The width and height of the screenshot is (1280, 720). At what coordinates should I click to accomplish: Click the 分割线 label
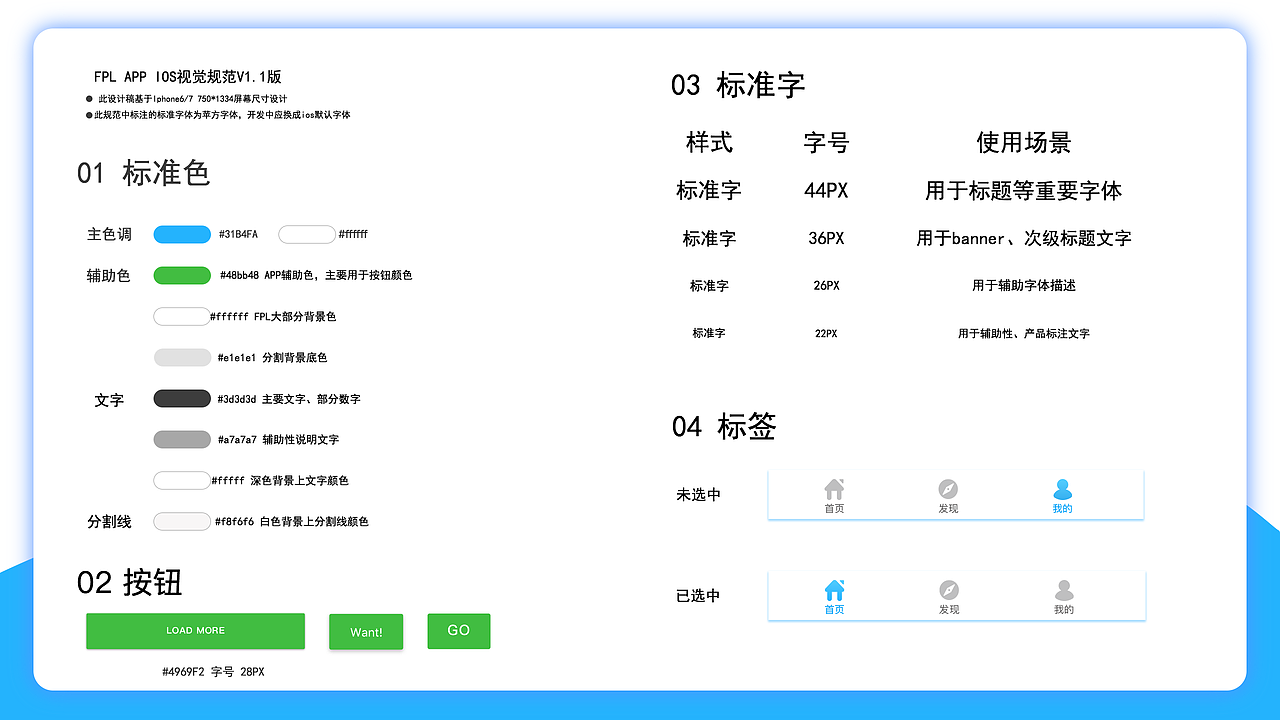click(x=109, y=521)
